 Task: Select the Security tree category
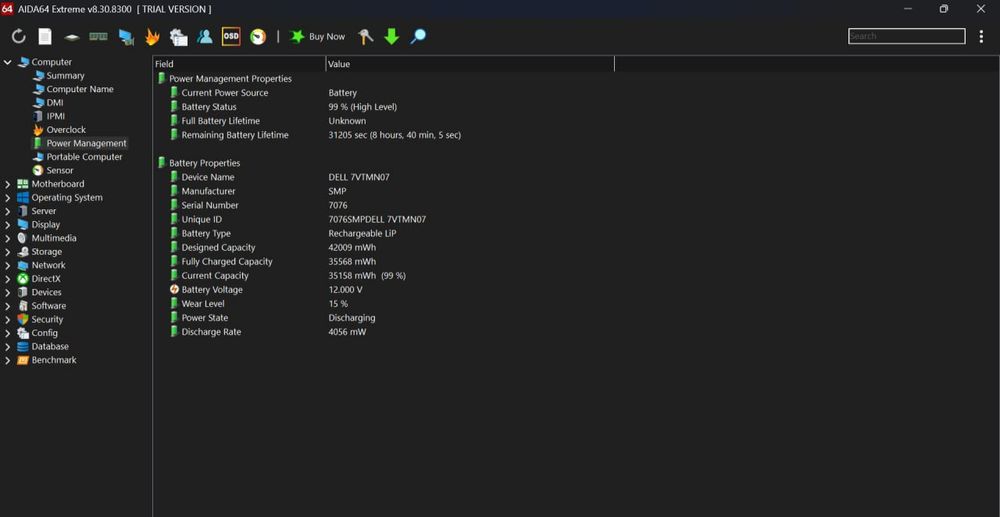point(47,319)
